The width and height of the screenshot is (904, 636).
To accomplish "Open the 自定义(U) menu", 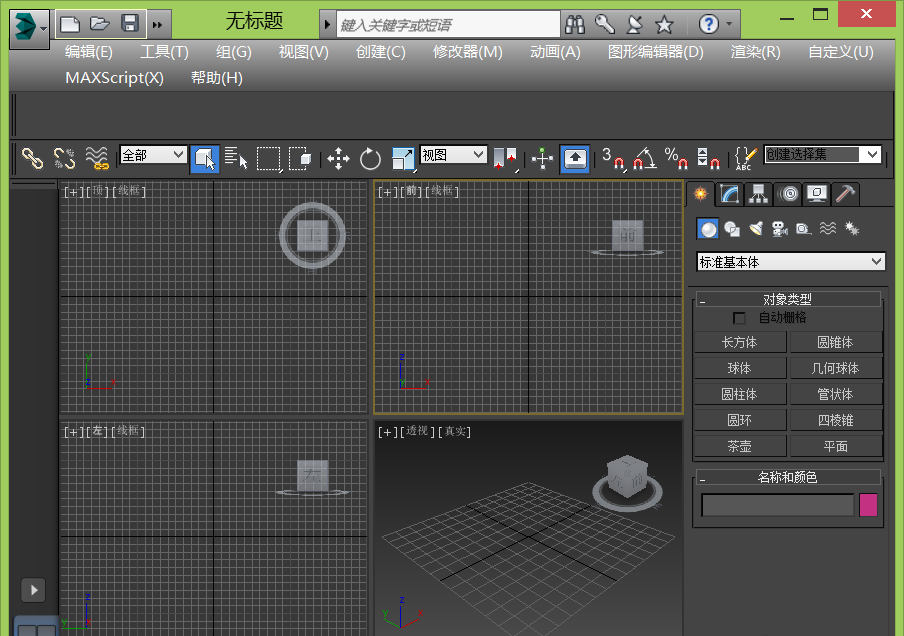I will coord(841,52).
